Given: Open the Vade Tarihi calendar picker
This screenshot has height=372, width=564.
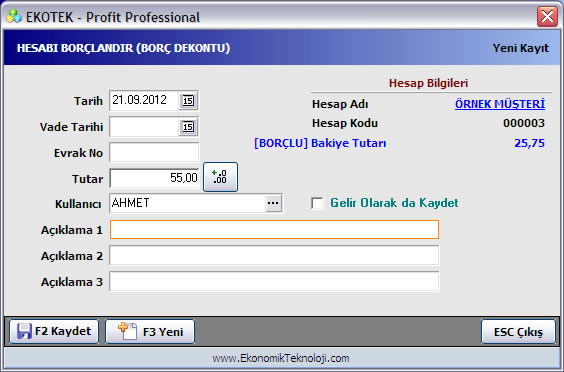Looking at the screenshot, I should tap(188, 127).
